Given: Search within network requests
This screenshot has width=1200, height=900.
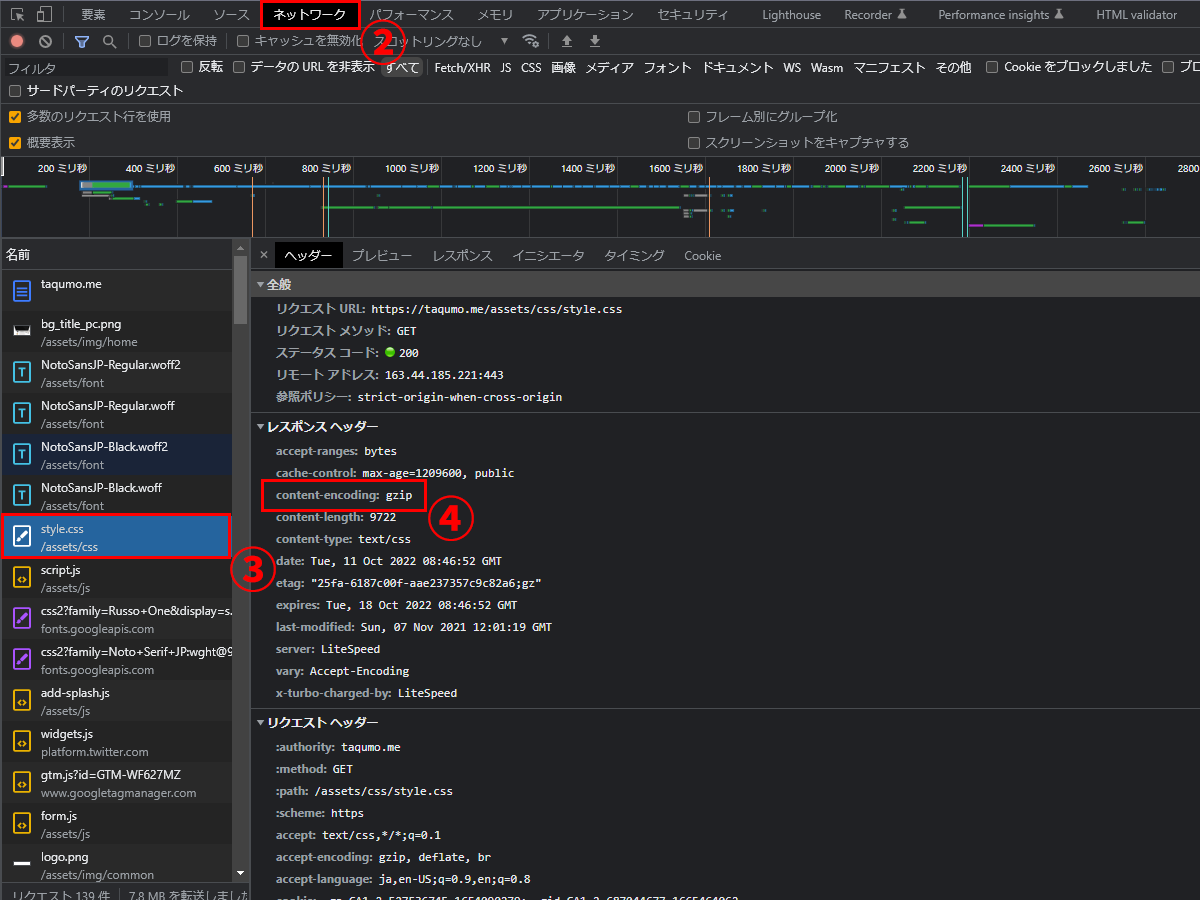Looking at the screenshot, I should (108, 41).
